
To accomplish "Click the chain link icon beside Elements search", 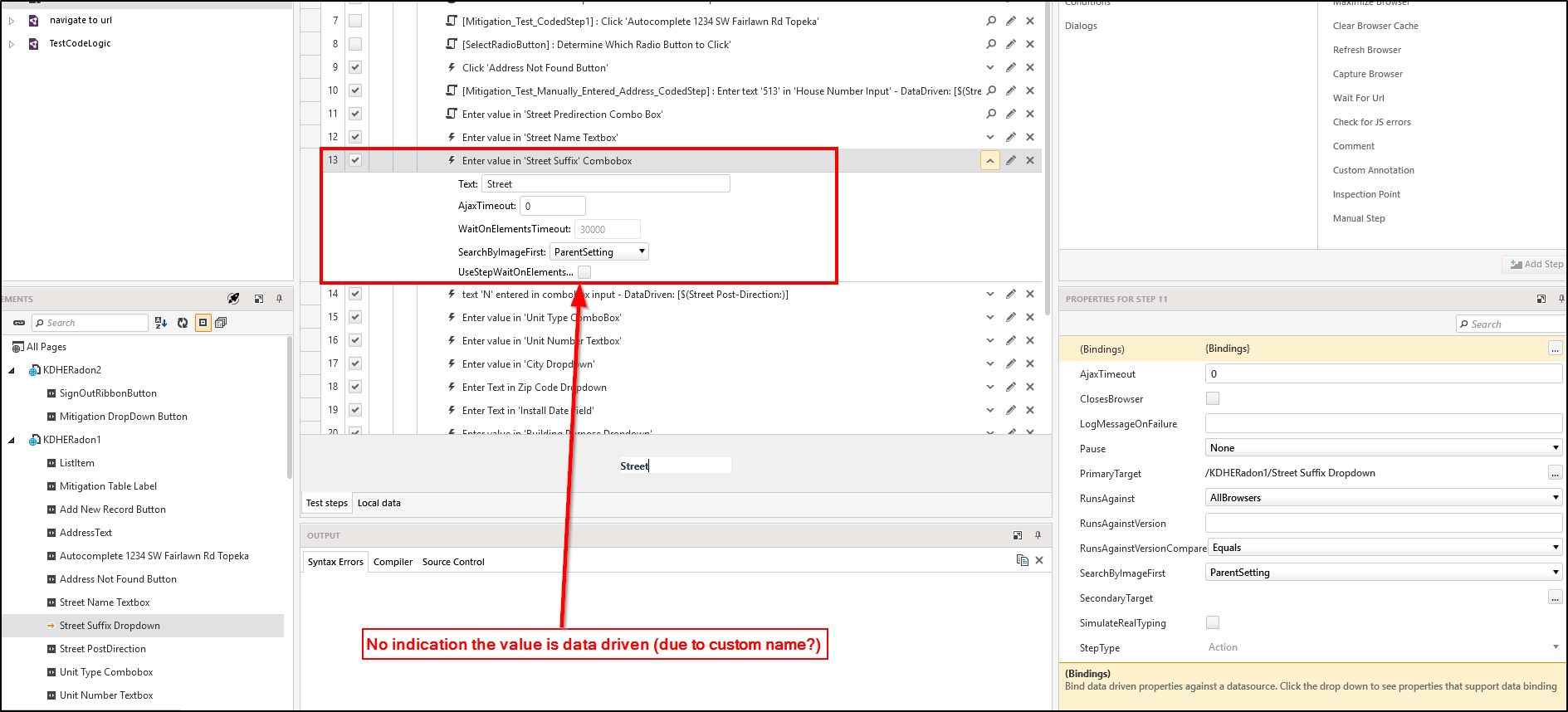I will click(x=19, y=323).
